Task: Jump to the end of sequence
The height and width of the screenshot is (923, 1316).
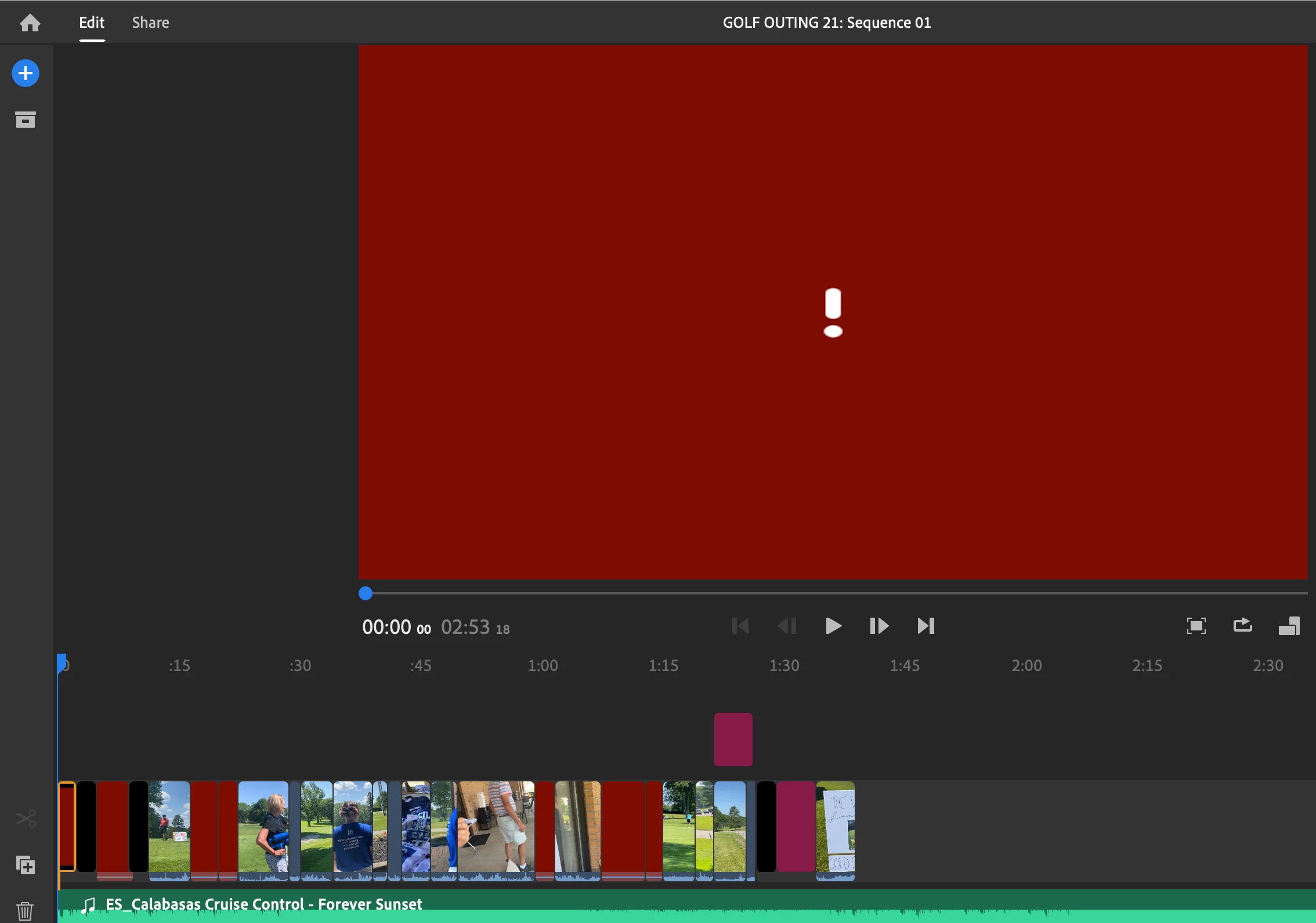Action: 925,626
